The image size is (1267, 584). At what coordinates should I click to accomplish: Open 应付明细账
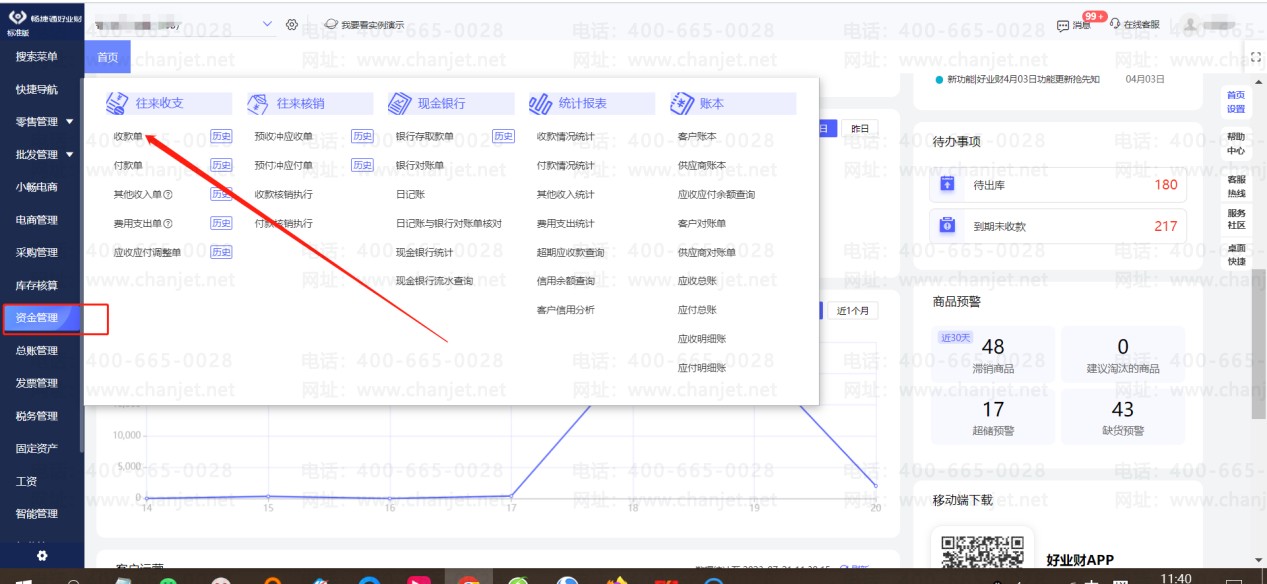[701, 368]
